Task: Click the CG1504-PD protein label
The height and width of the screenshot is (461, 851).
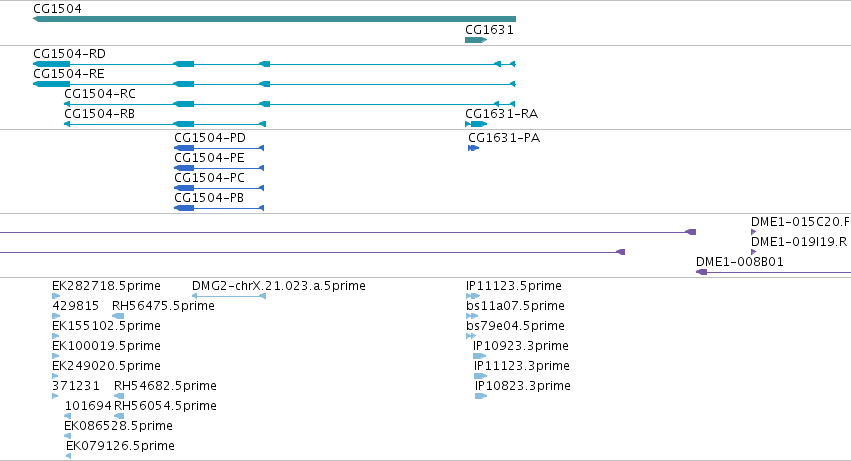Action: 209,138
